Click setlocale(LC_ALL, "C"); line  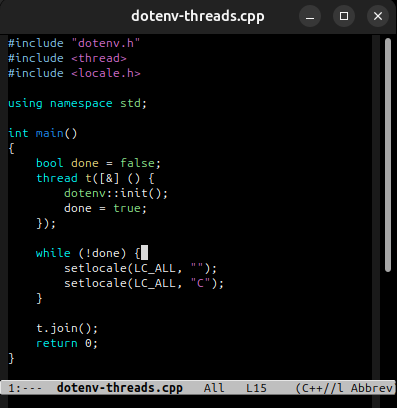point(144,283)
